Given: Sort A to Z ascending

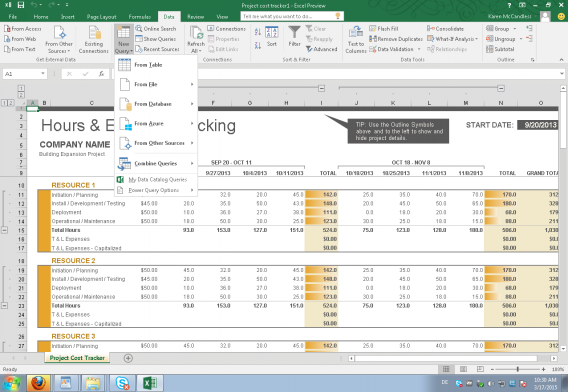Looking at the screenshot, I should tap(258, 32).
